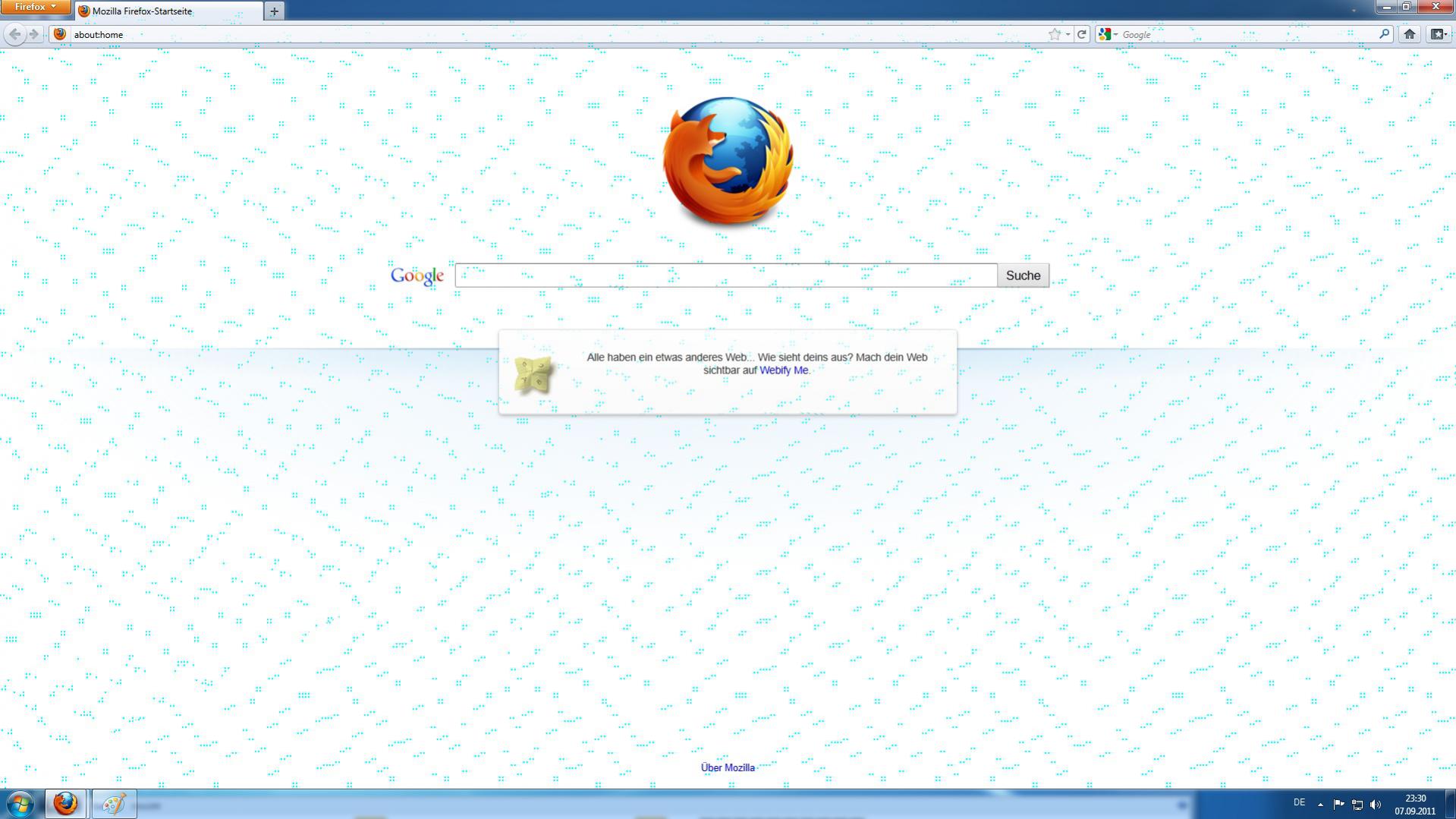This screenshot has width=1456, height=819.
Task: Open the address bar history dropdown
Action: point(1068,34)
